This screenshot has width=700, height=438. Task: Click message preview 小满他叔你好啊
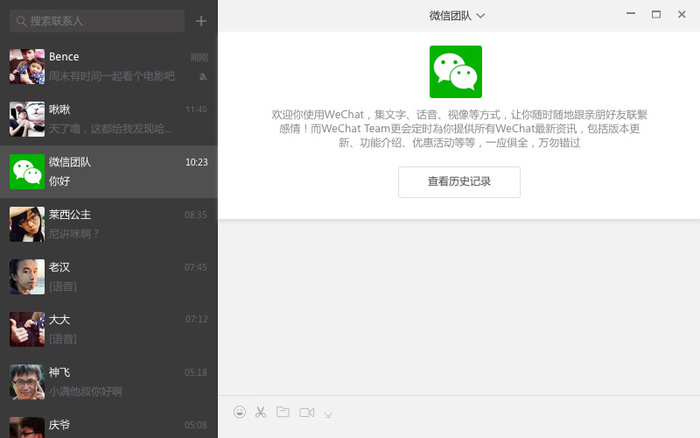click(x=85, y=392)
